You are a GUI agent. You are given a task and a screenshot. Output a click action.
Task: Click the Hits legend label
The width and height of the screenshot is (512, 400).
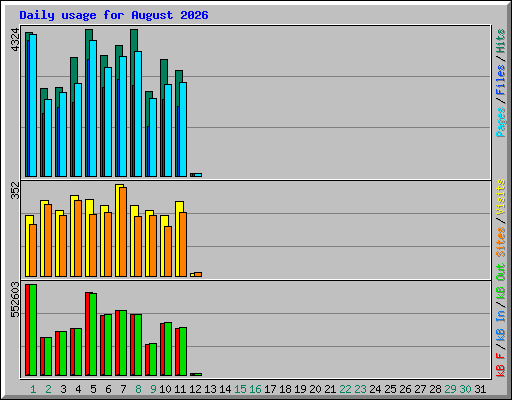point(500,41)
